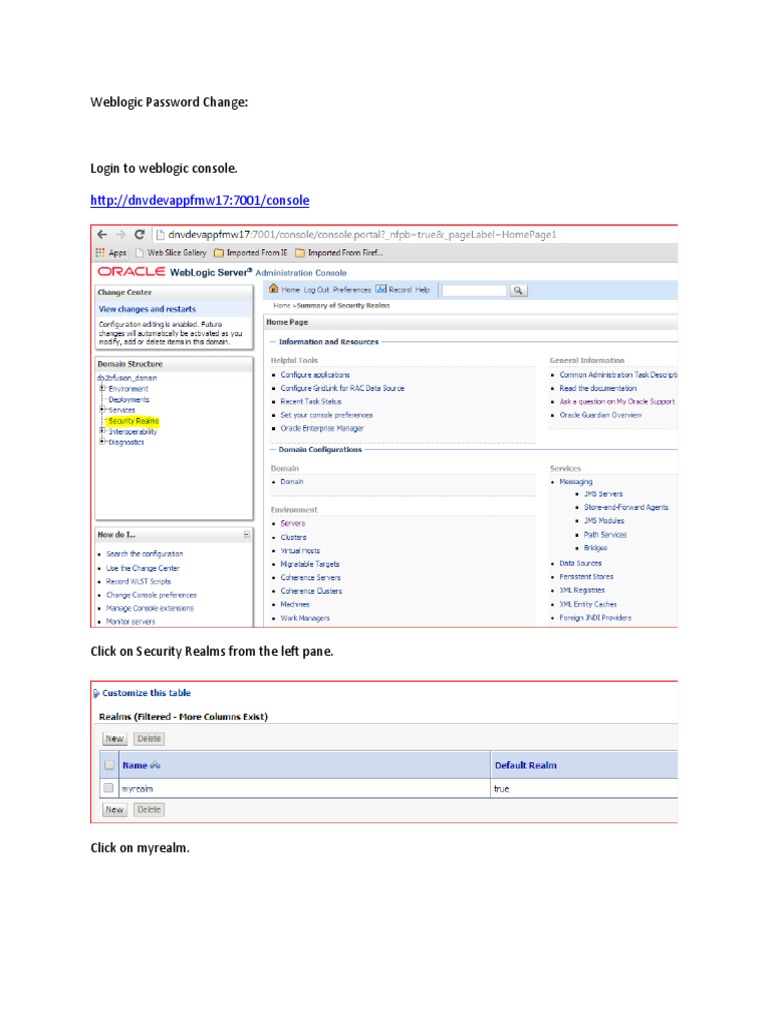
Task: Open the Virtual Hosts link
Action: [x=300, y=551]
